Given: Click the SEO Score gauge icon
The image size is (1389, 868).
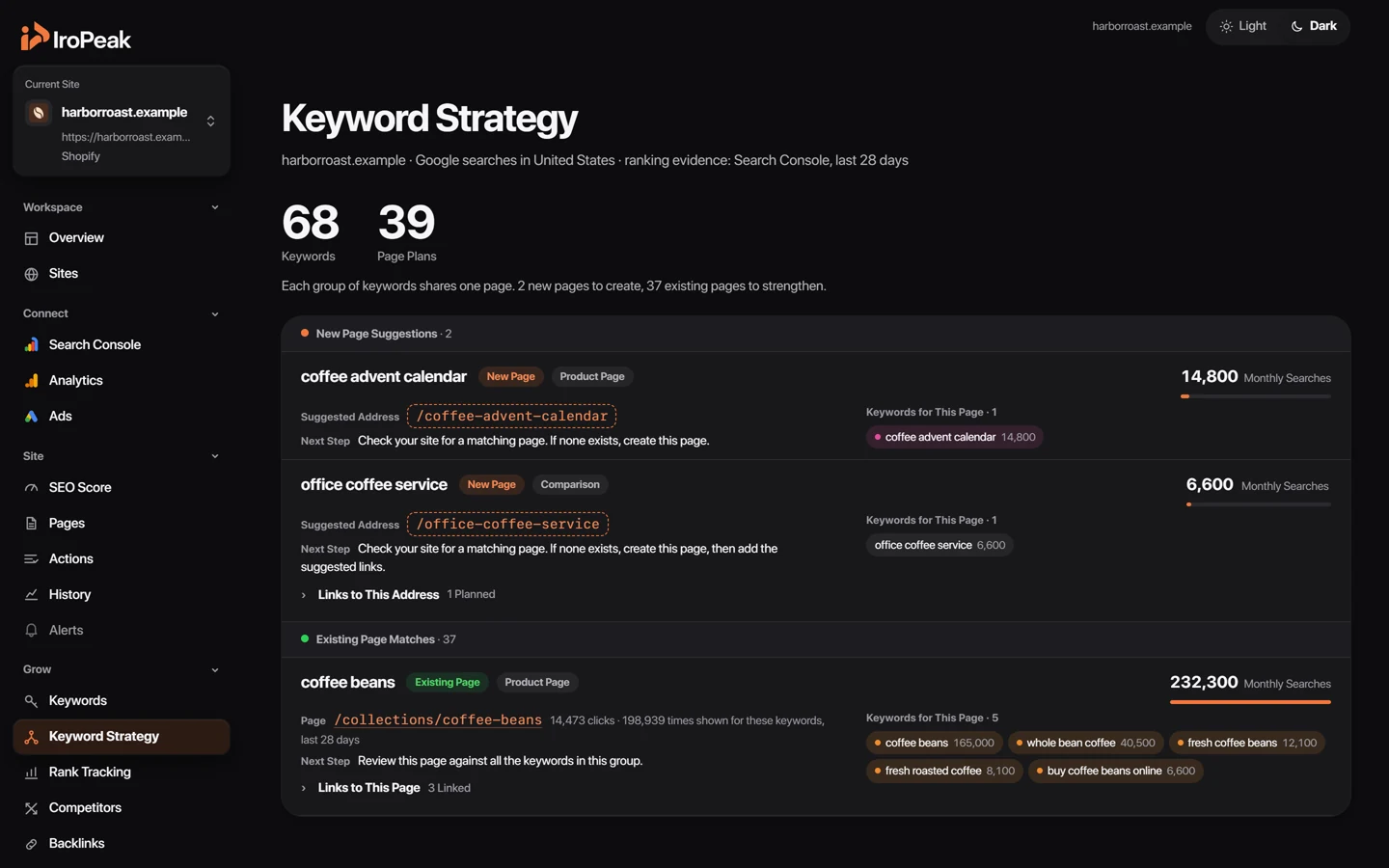Looking at the screenshot, I should point(31,488).
